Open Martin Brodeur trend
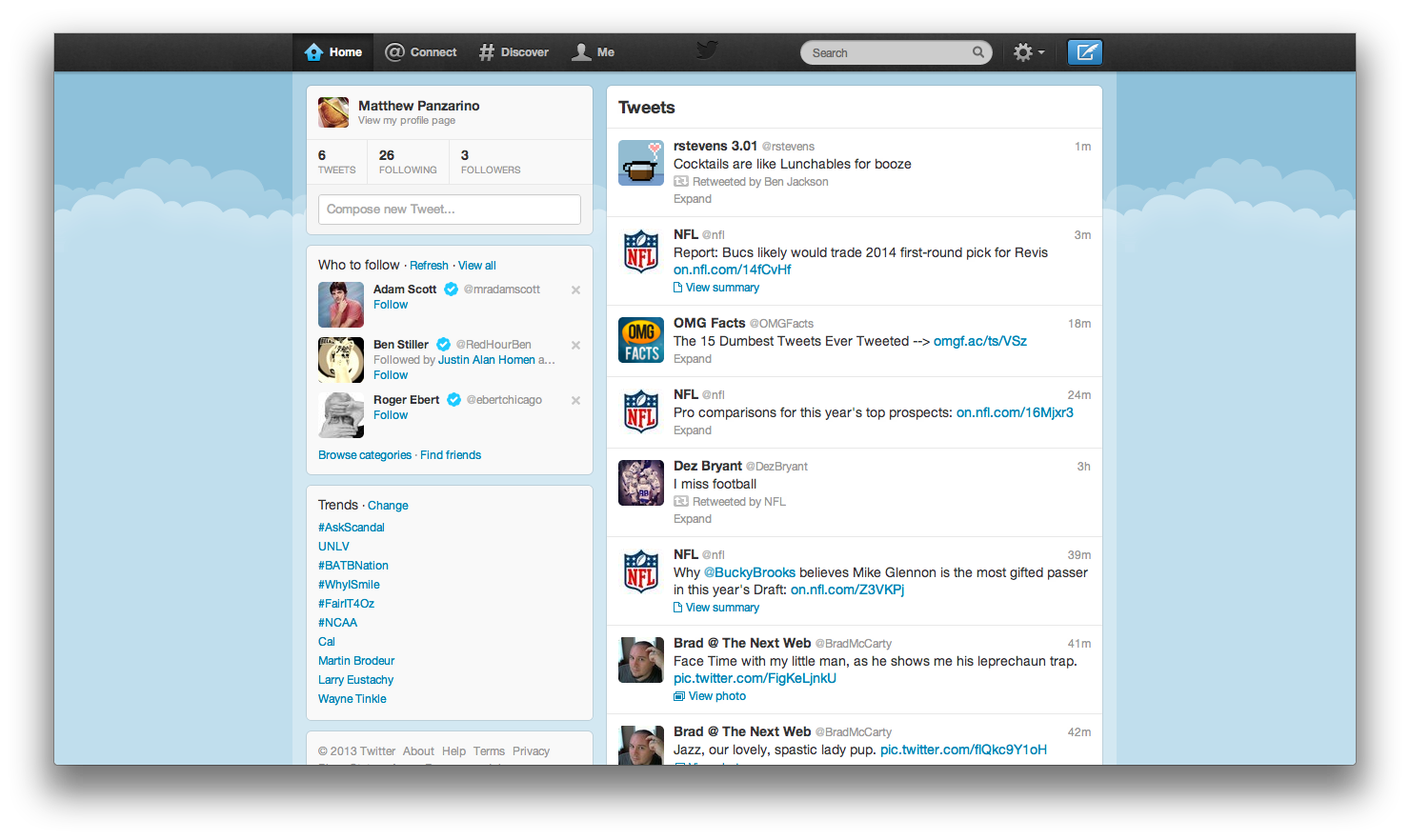The width and height of the screenshot is (1410, 840). [x=356, y=661]
